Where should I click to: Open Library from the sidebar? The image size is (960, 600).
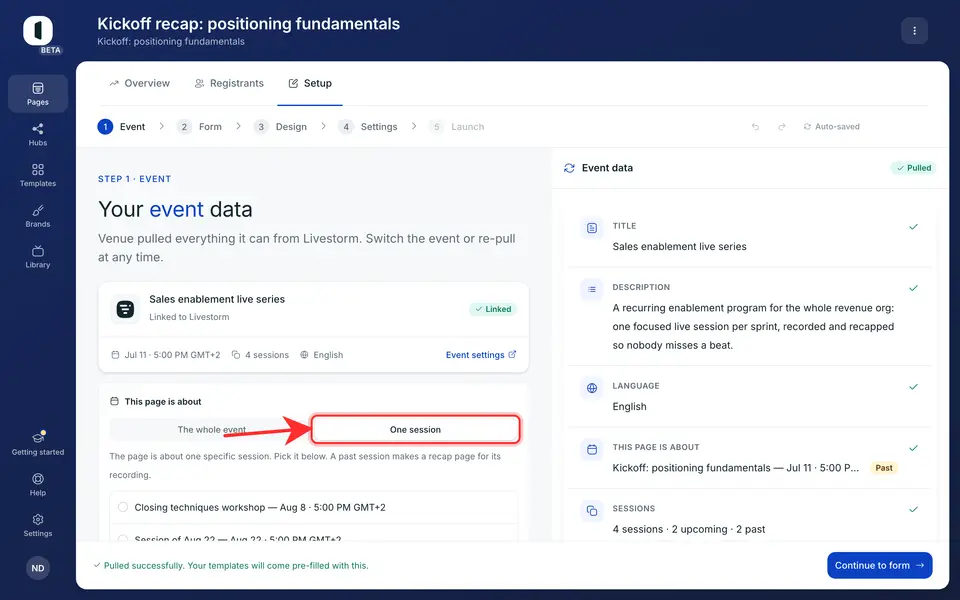38,257
